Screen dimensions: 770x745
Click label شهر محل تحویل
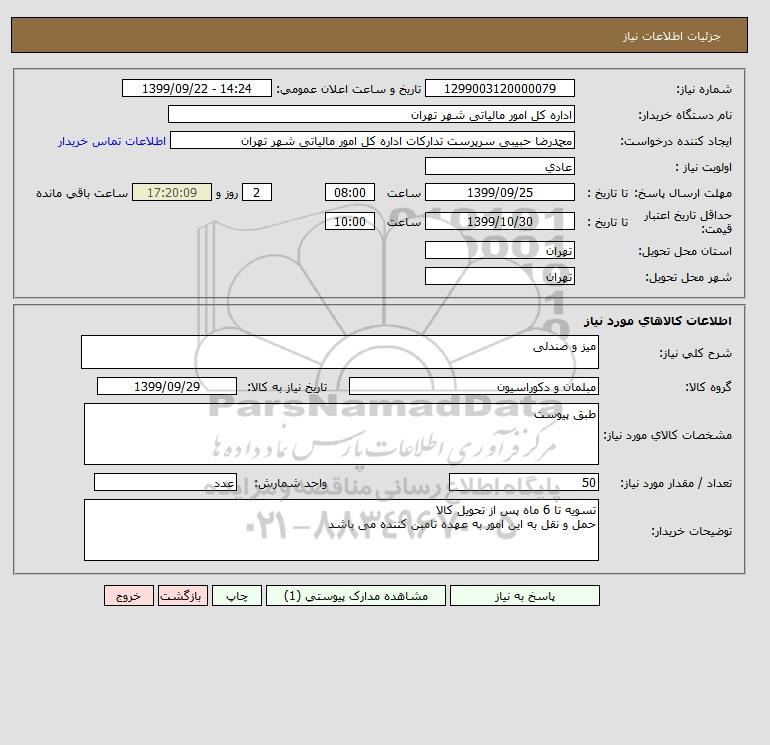pos(688,277)
